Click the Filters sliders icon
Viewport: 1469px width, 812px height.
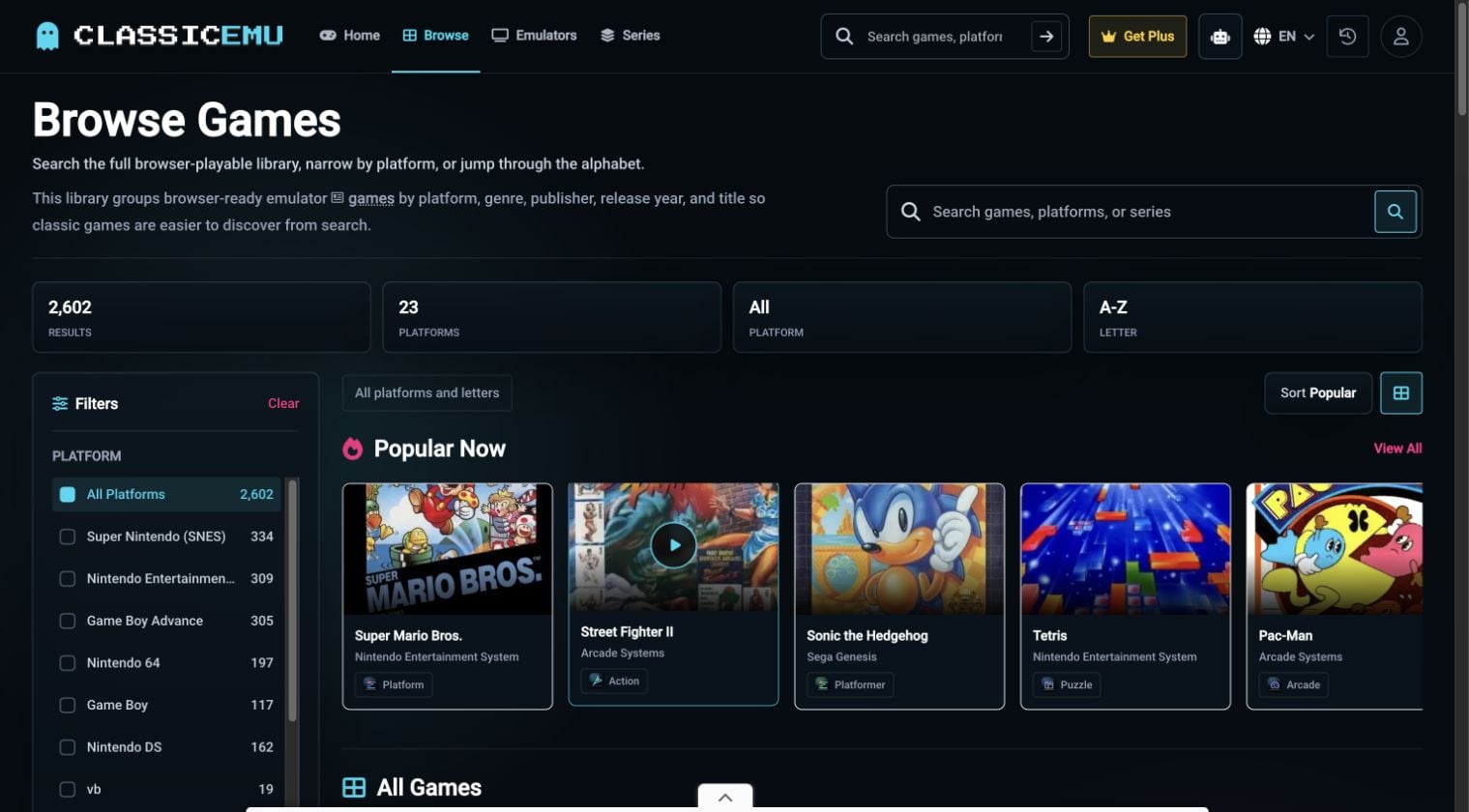click(x=60, y=404)
